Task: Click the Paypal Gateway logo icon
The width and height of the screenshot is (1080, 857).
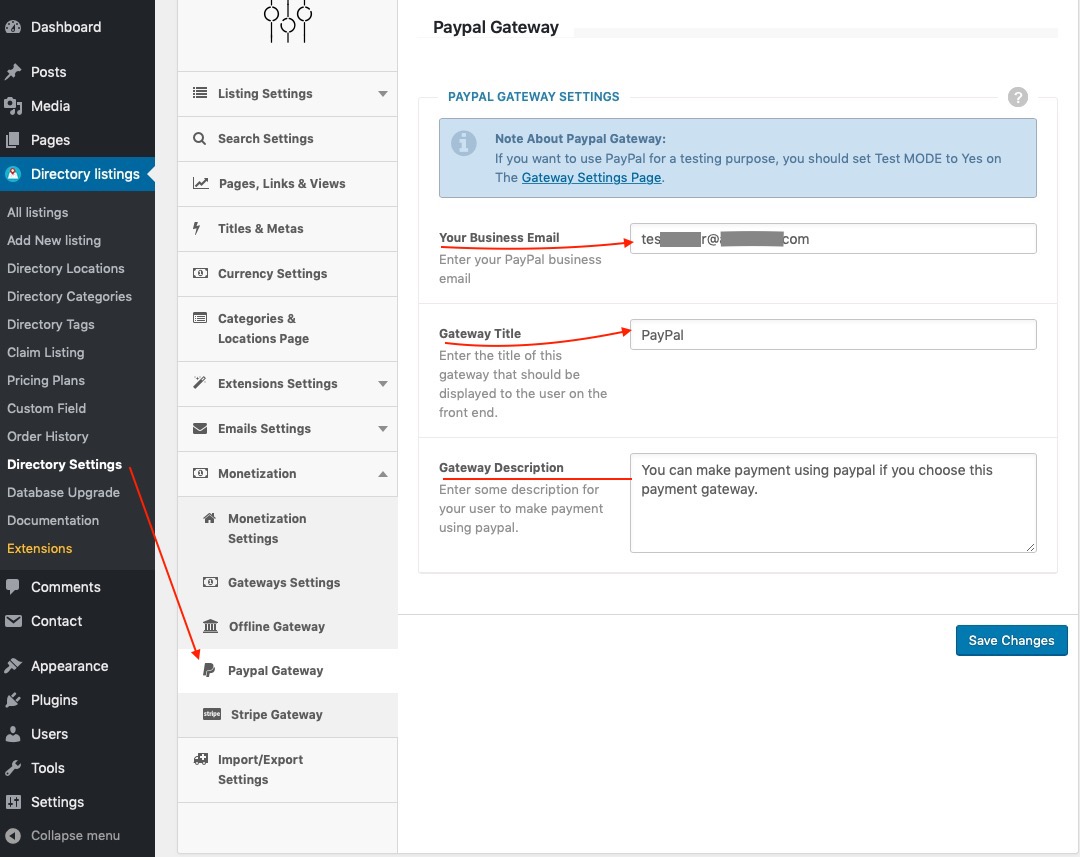Action: [x=209, y=670]
